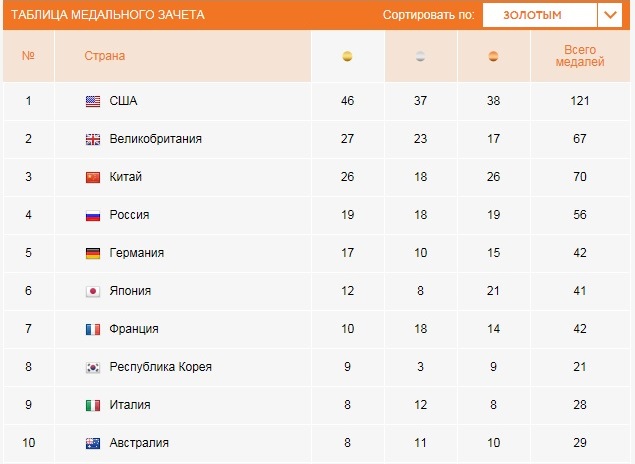Click the gold medal column icon
The image size is (635, 464).
tap(347, 56)
